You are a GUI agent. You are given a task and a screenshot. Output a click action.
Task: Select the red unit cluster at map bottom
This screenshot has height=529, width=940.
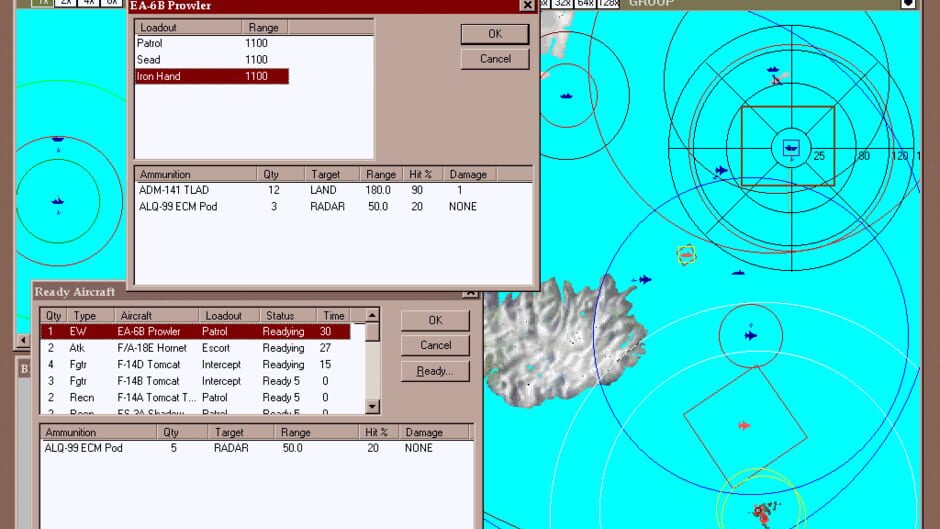click(x=765, y=511)
